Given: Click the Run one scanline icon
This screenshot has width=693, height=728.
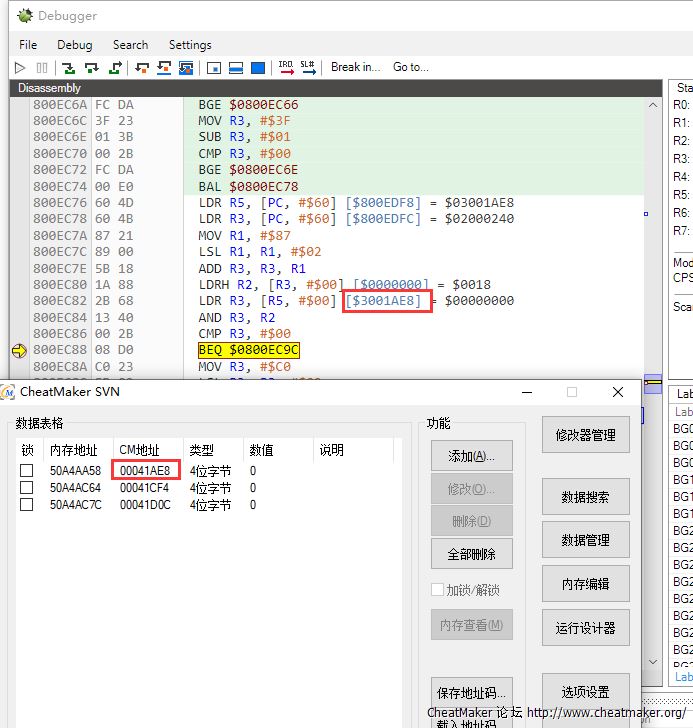Looking at the screenshot, I should (x=236, y=68).
